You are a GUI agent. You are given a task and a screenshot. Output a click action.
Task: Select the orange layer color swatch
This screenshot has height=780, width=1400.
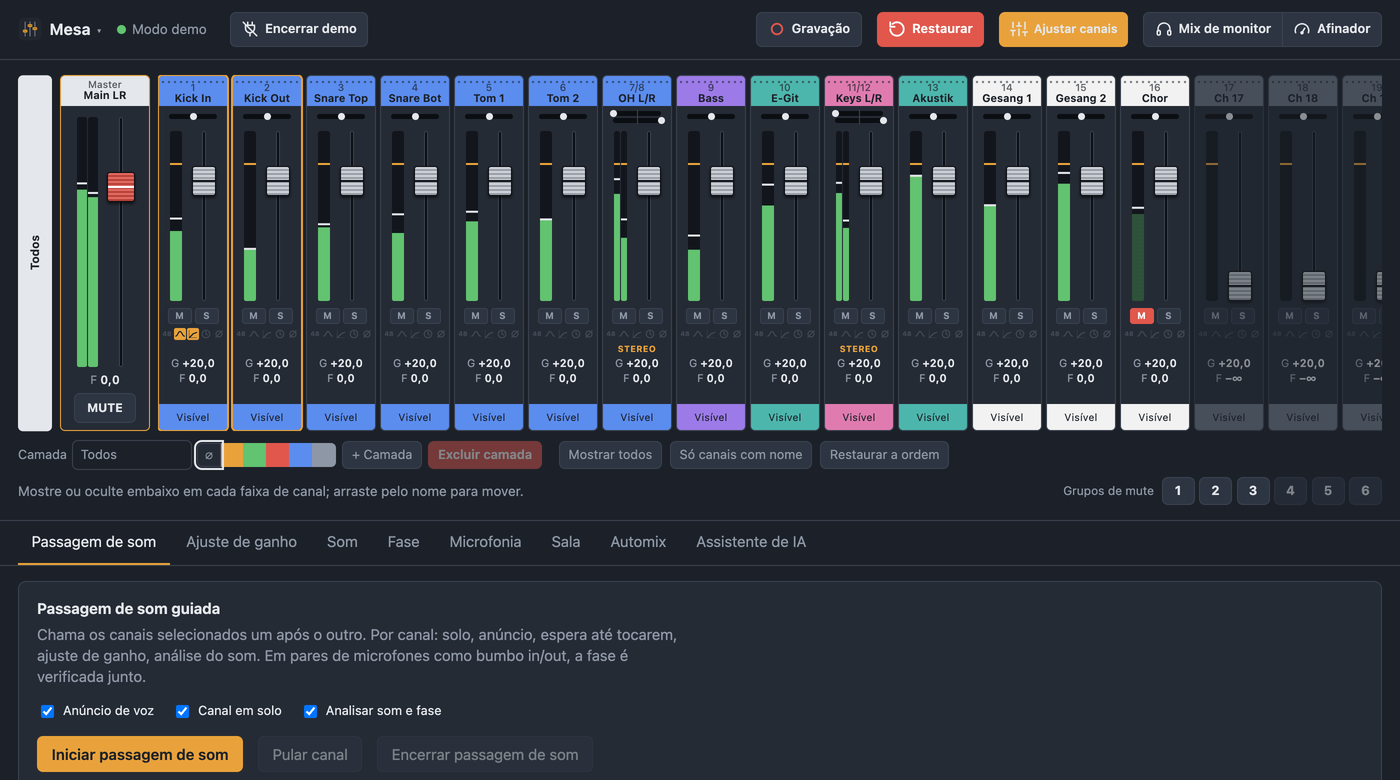coord(232,455)
